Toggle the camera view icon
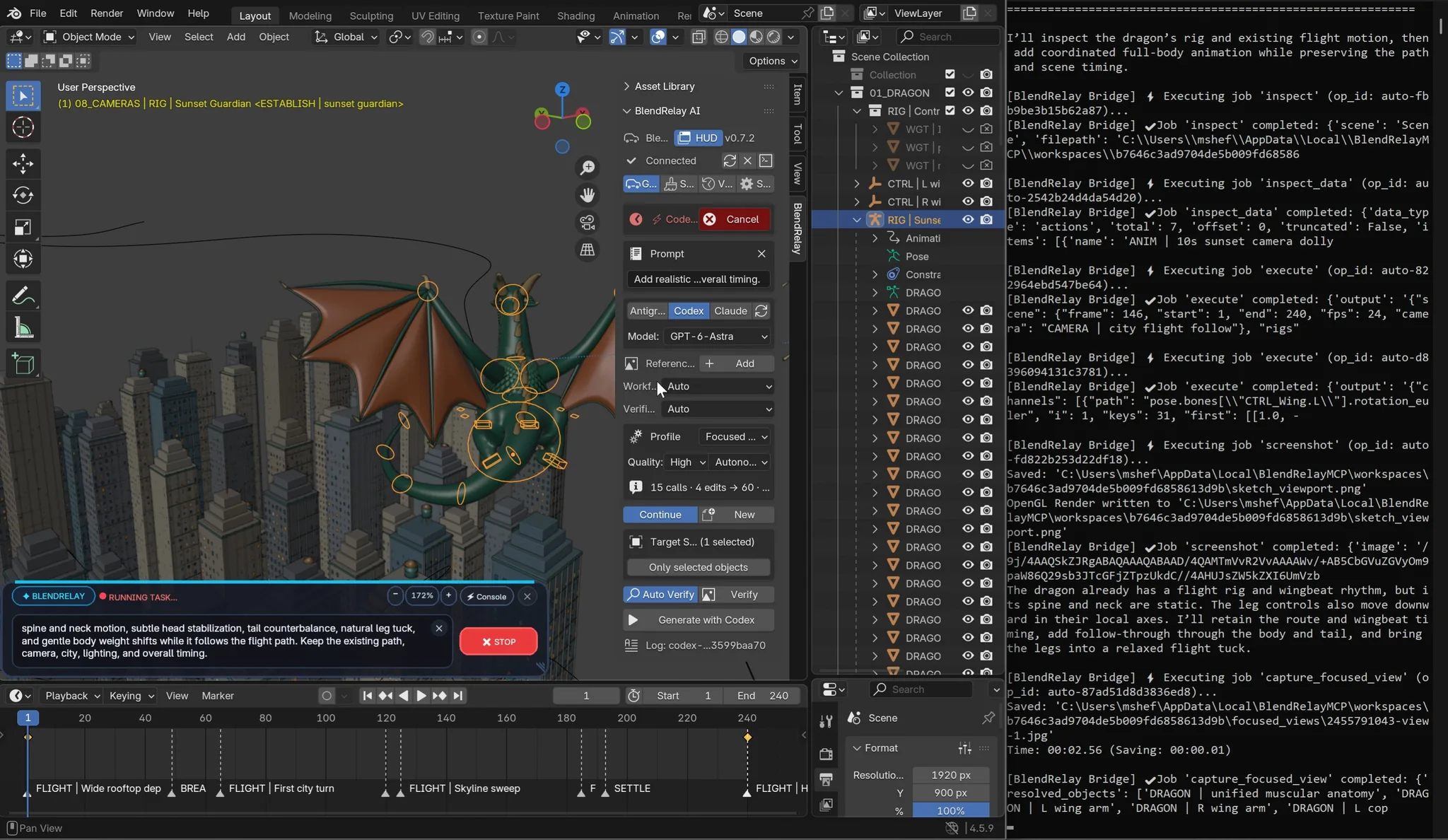Screen dimensions: 1448x840 (587, 222)
